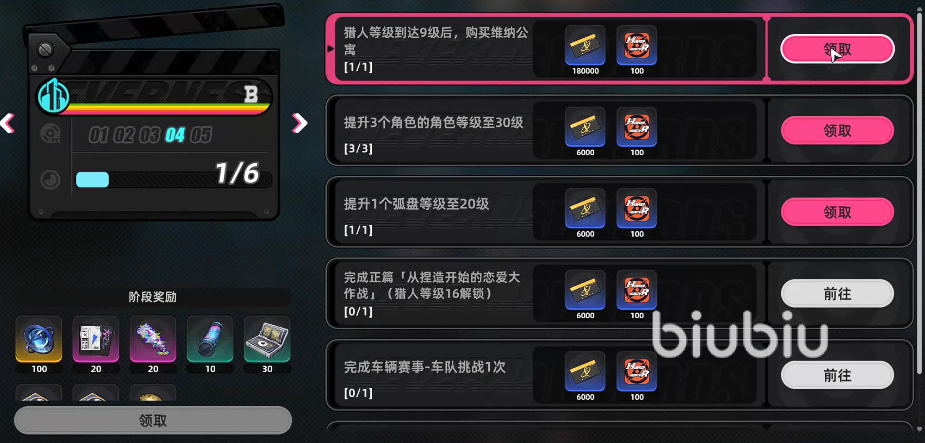The height and width of the screenshot is (443, 925).
Task: Click the orange badge in the vehicle race task
Action: click(637, 371)
